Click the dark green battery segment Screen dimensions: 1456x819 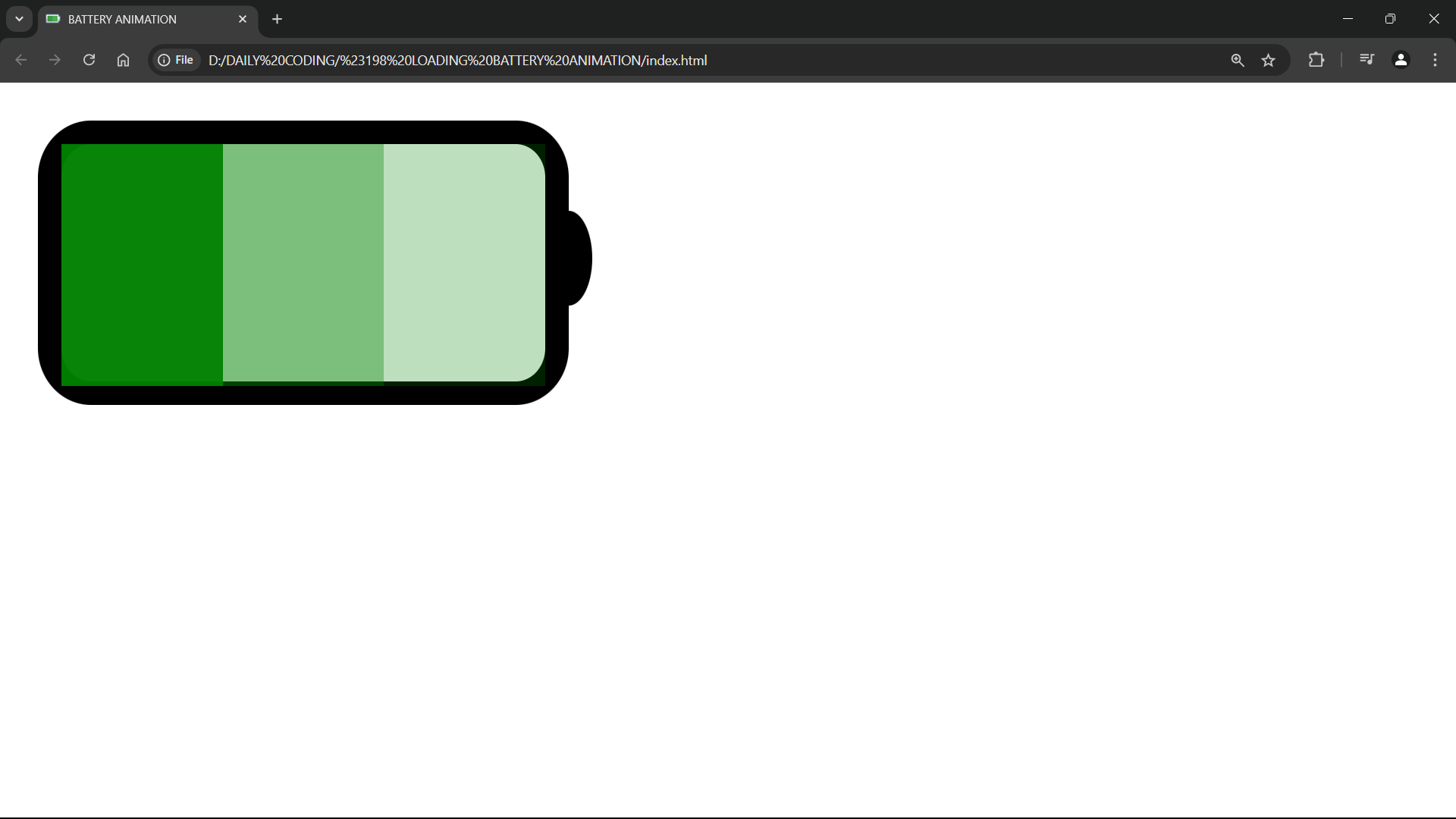pyautogui.click(x=142, y=262)
